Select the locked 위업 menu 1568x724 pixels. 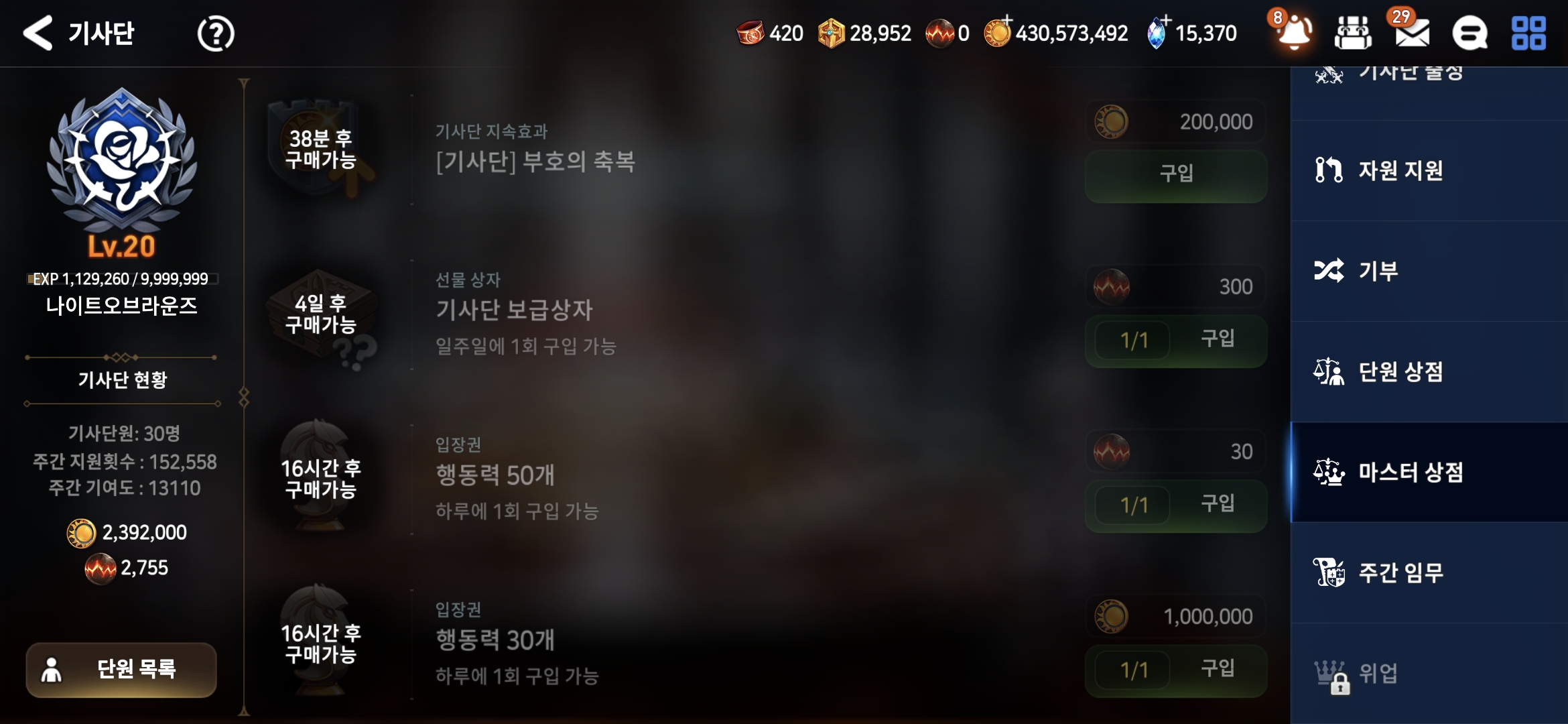(1429, 673)
